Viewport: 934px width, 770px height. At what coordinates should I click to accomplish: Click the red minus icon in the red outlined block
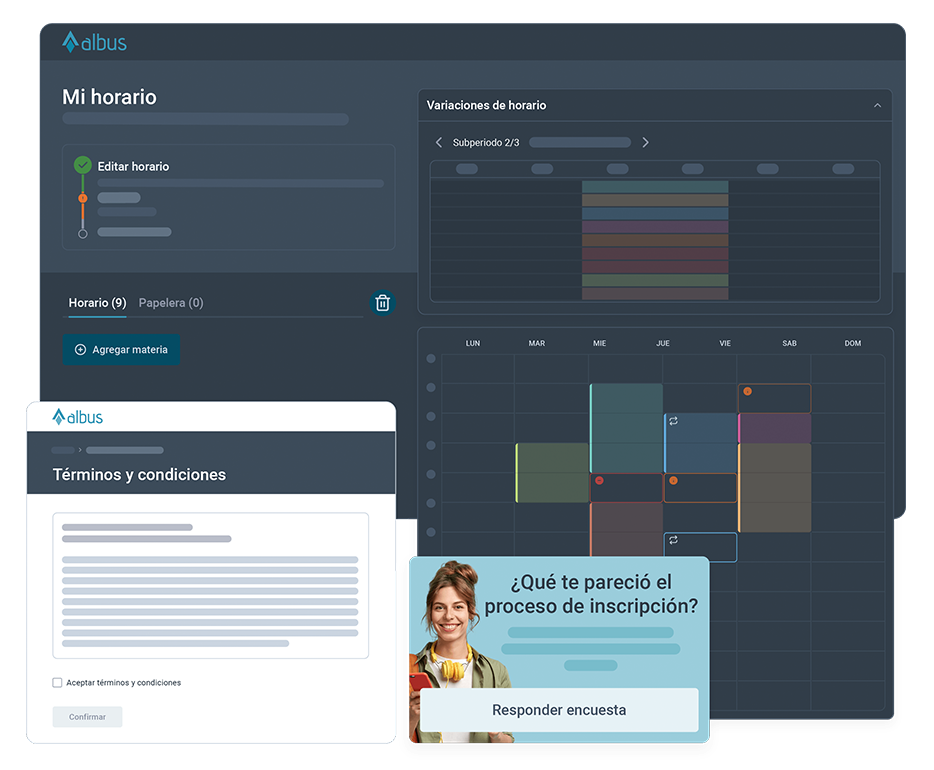(599, 481)
